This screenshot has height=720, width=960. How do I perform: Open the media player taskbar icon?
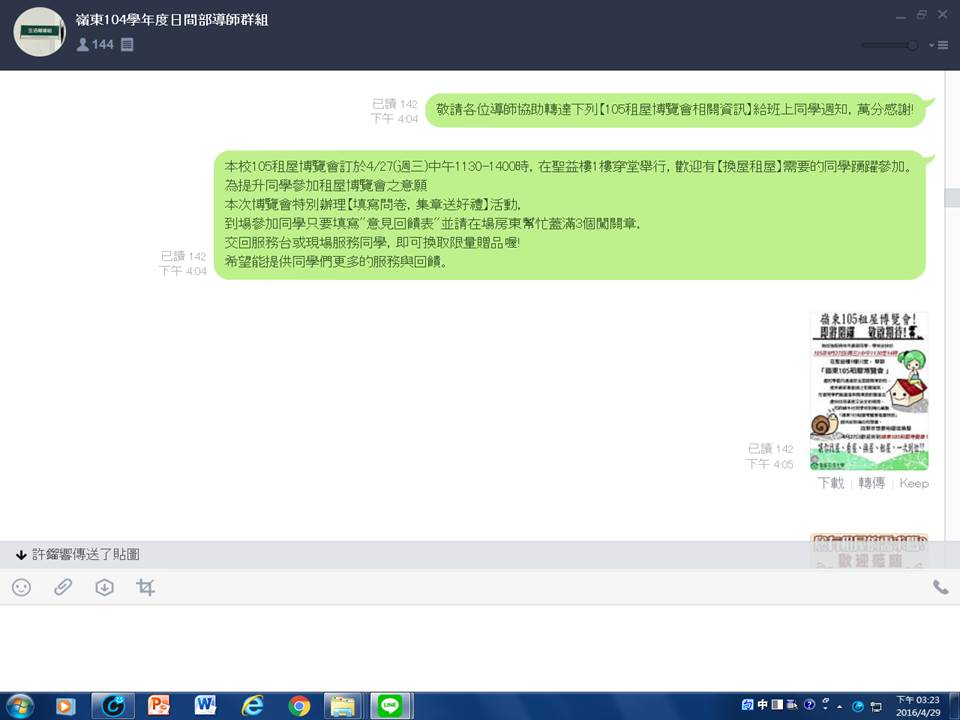[64, 707]
